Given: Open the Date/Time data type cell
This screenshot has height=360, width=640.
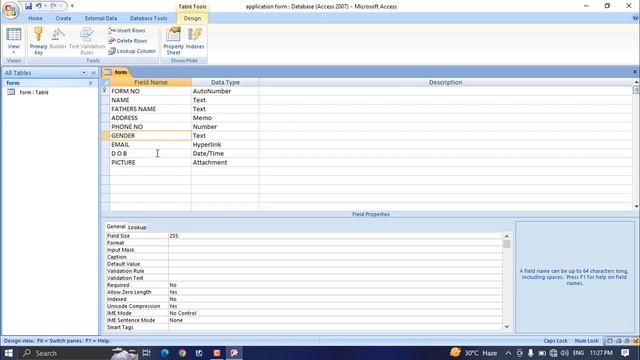Looking at the screenshot, I should pos(225,153).
